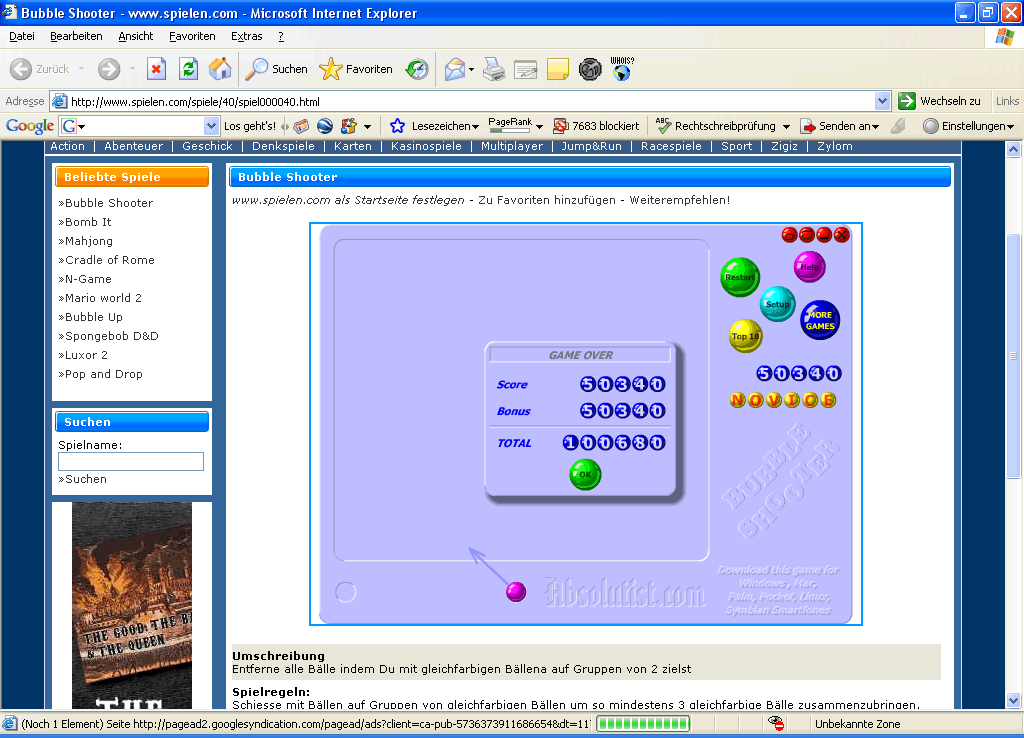
Task: Select the Kasinospiele category tab
Action: click(426, 146)
